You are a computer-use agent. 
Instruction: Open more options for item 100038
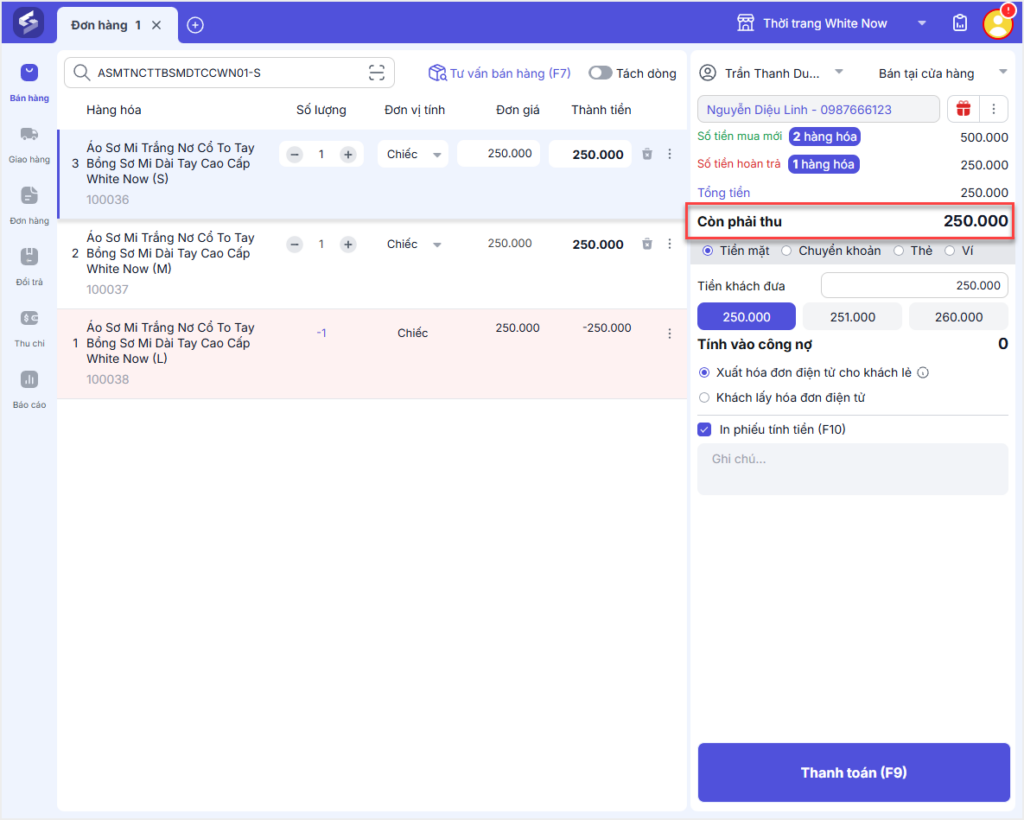coord(669,334)
